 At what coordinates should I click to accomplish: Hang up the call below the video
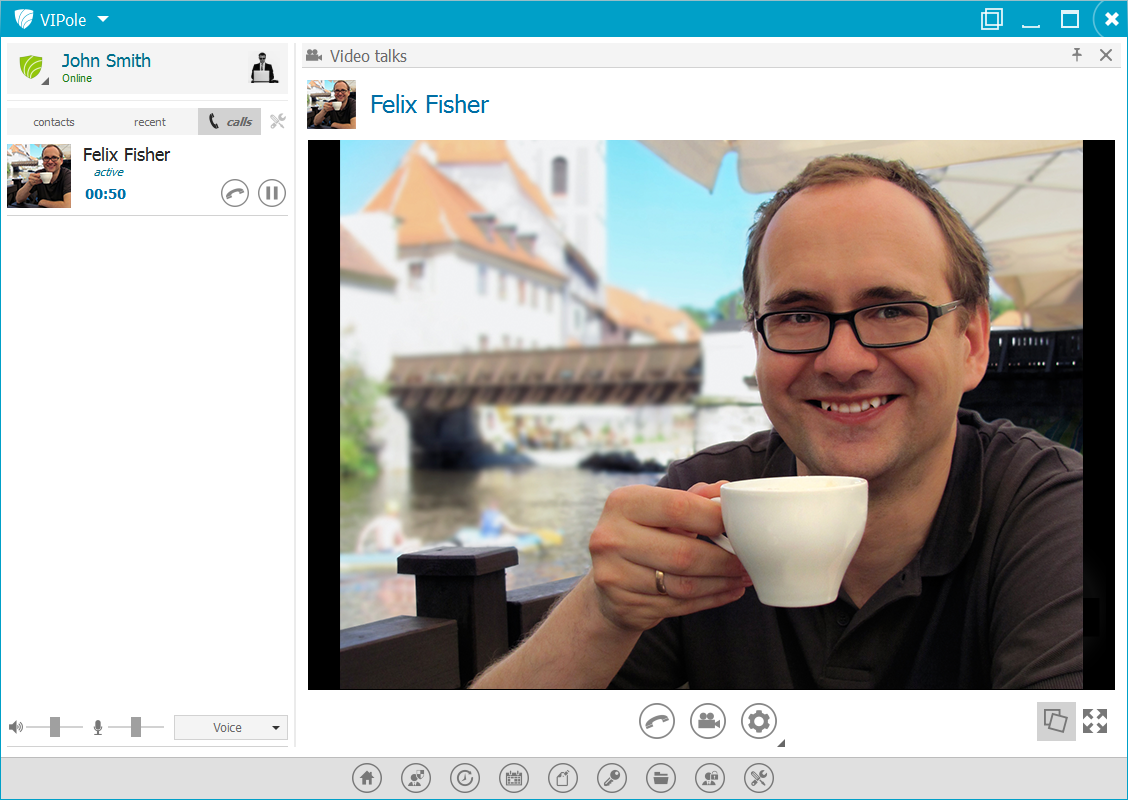(657, 721)
